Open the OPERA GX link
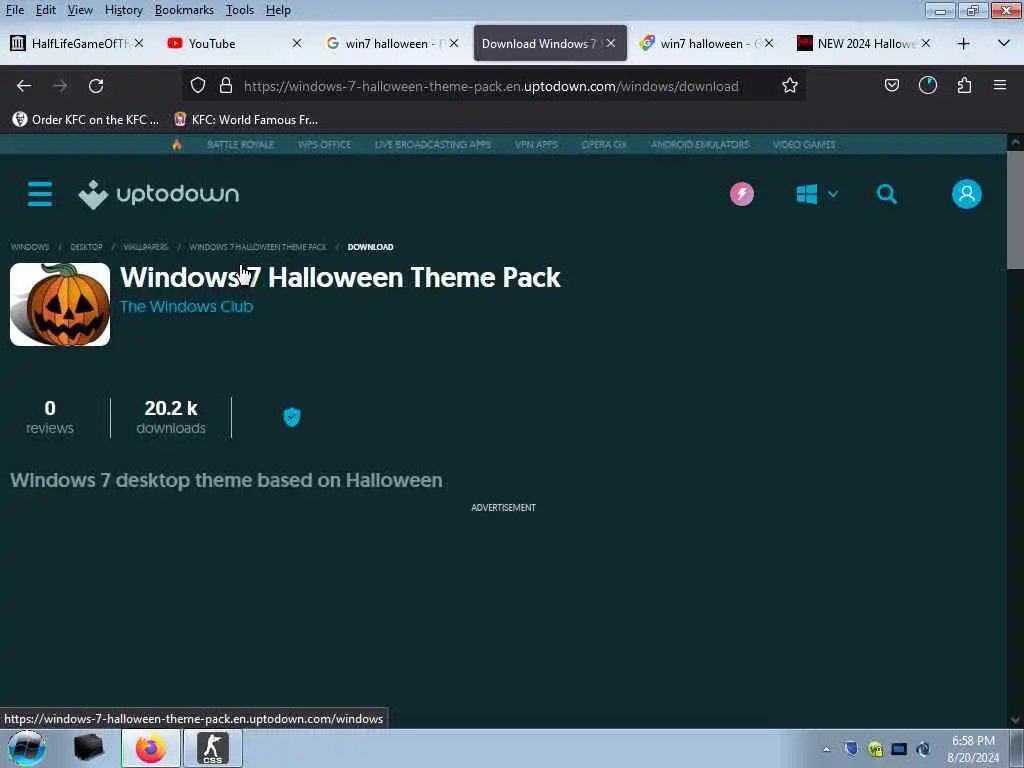 coord(604,144)
